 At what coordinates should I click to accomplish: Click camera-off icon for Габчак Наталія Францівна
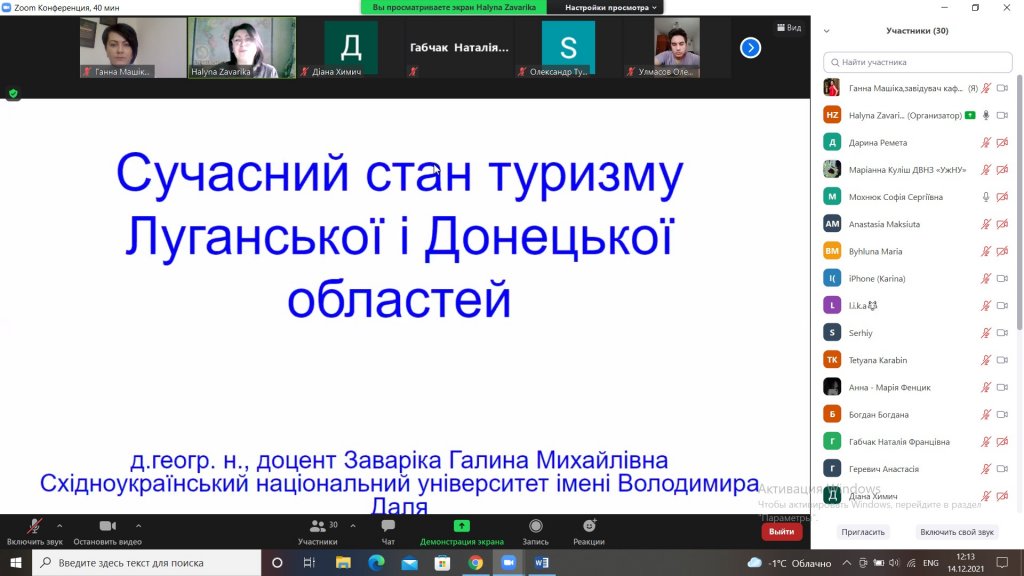click(x=1002, y=441)
